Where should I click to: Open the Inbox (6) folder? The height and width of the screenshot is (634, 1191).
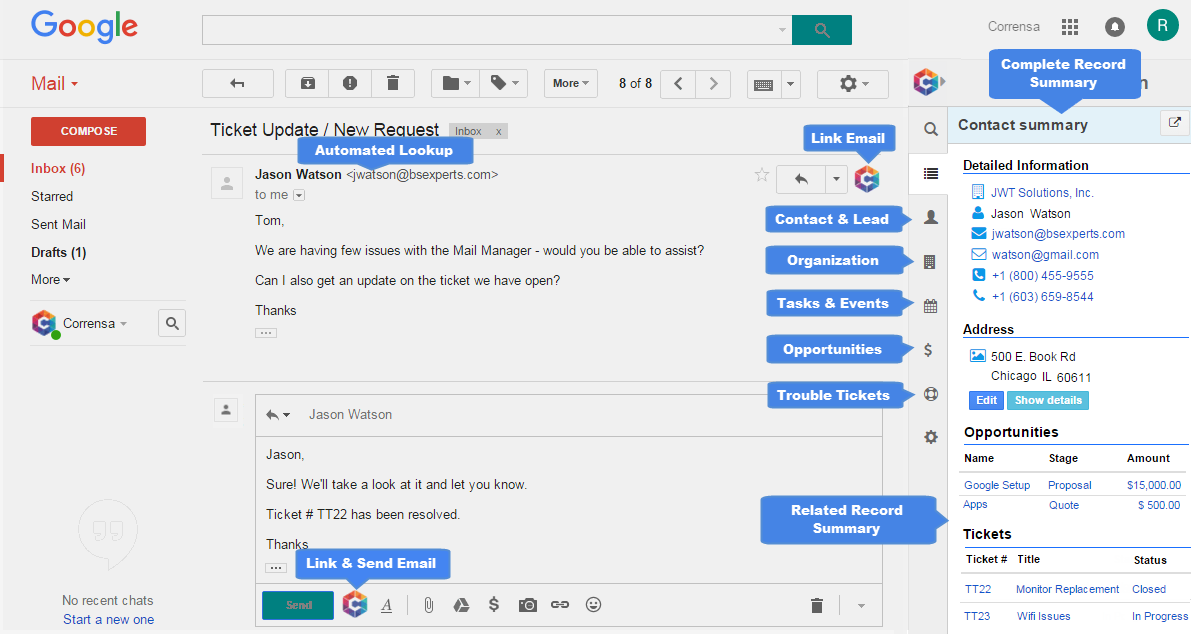point(58,169)
